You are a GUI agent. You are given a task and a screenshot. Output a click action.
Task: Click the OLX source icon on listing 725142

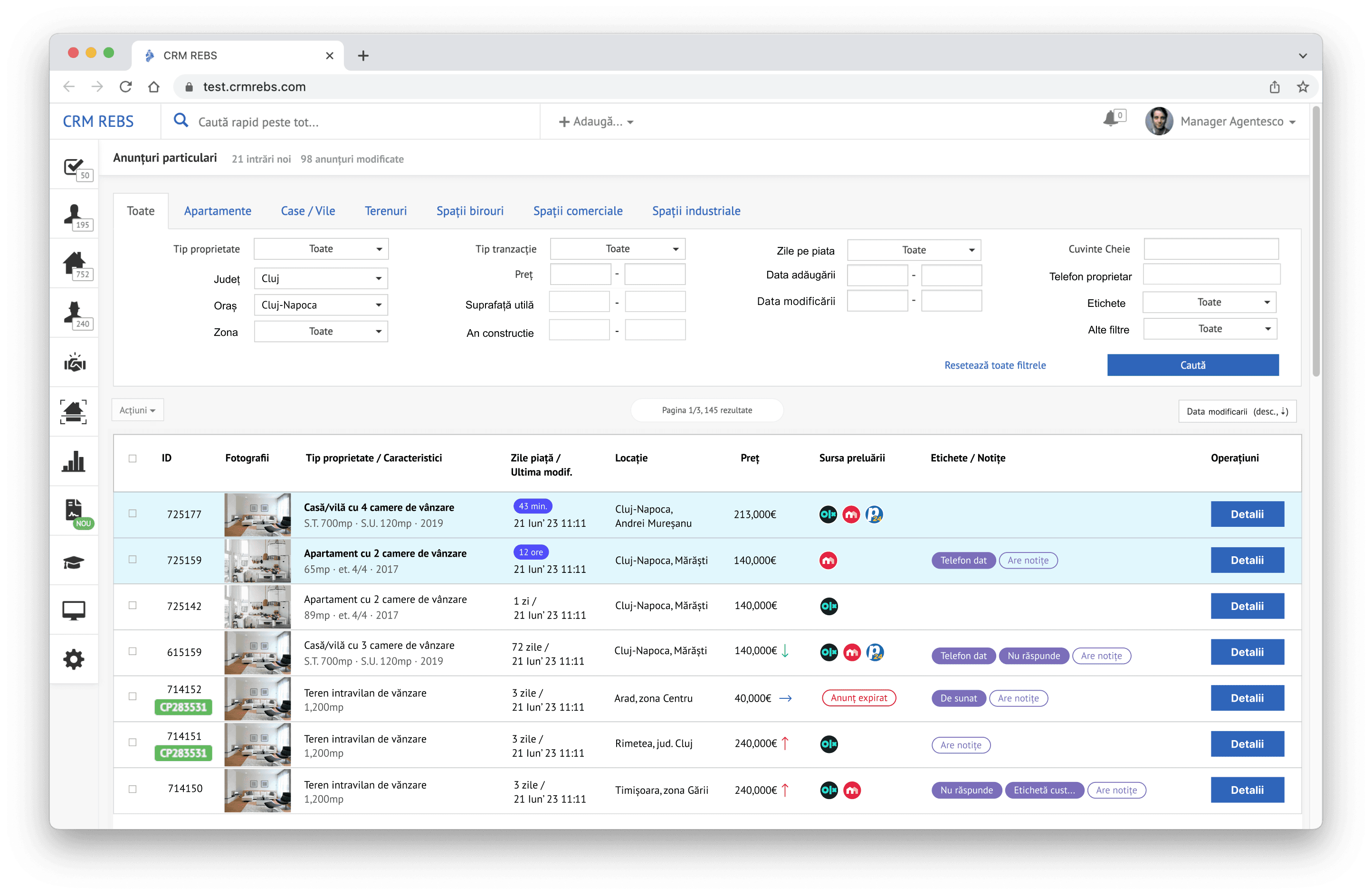pyautogui.click(x=829, y=606)
